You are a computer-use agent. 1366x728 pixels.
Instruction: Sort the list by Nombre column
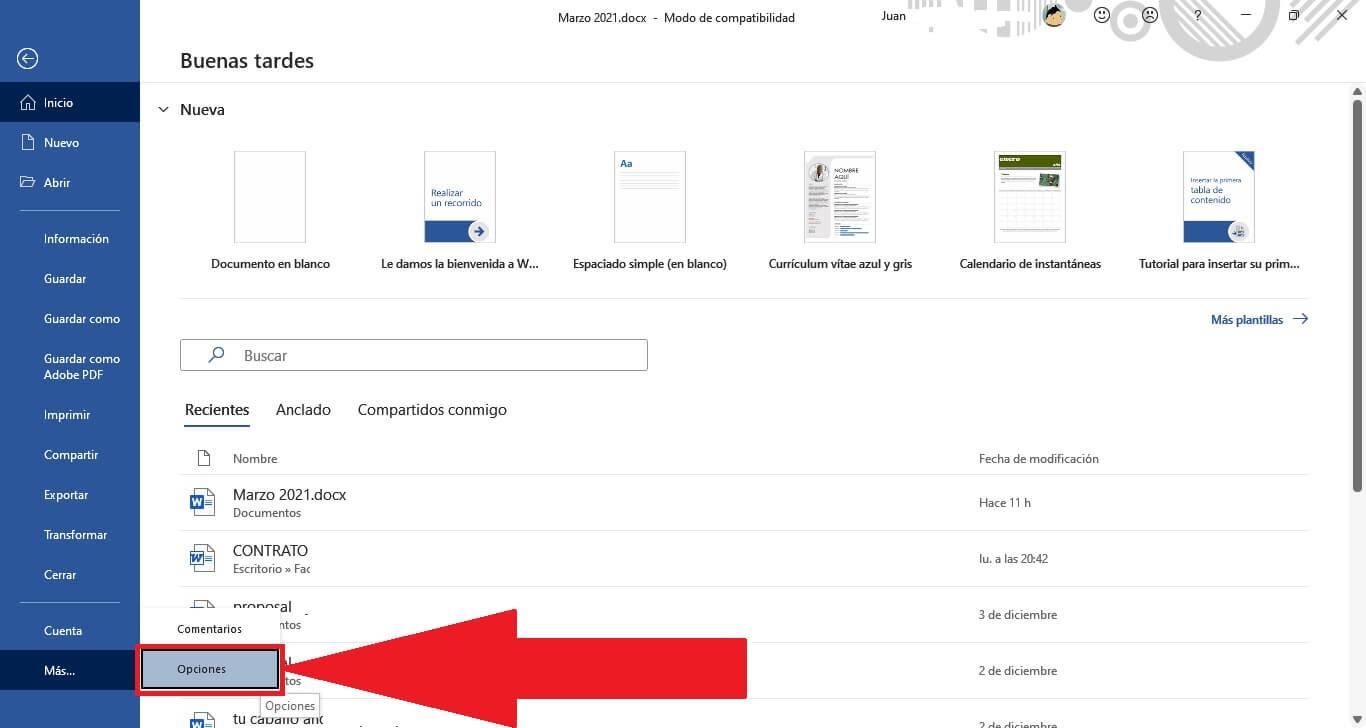click(255, 459)
